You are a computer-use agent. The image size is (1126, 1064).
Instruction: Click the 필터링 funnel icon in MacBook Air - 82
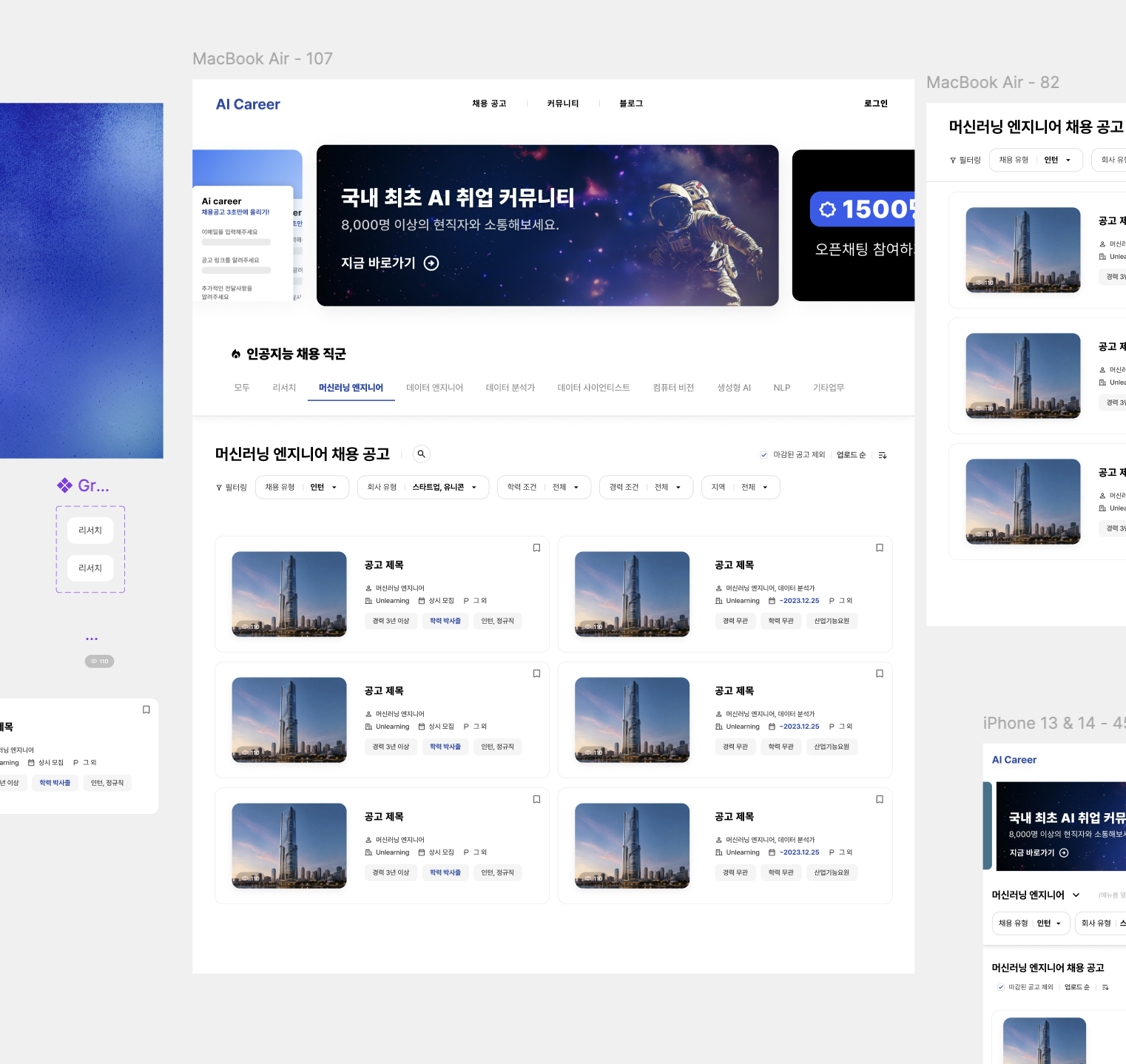[953, 161]
